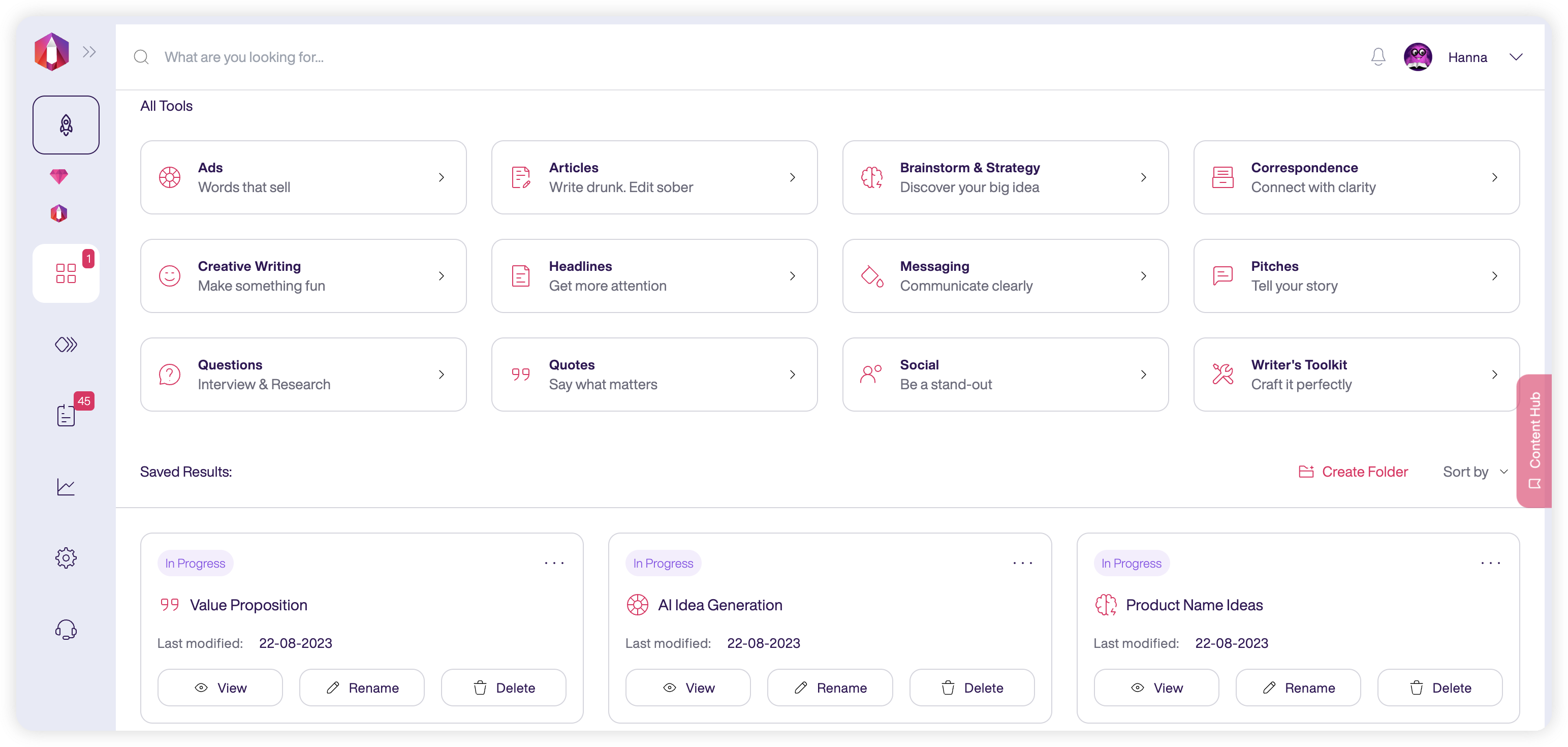Open the pink diamond sidebar icon

(59, 176)
